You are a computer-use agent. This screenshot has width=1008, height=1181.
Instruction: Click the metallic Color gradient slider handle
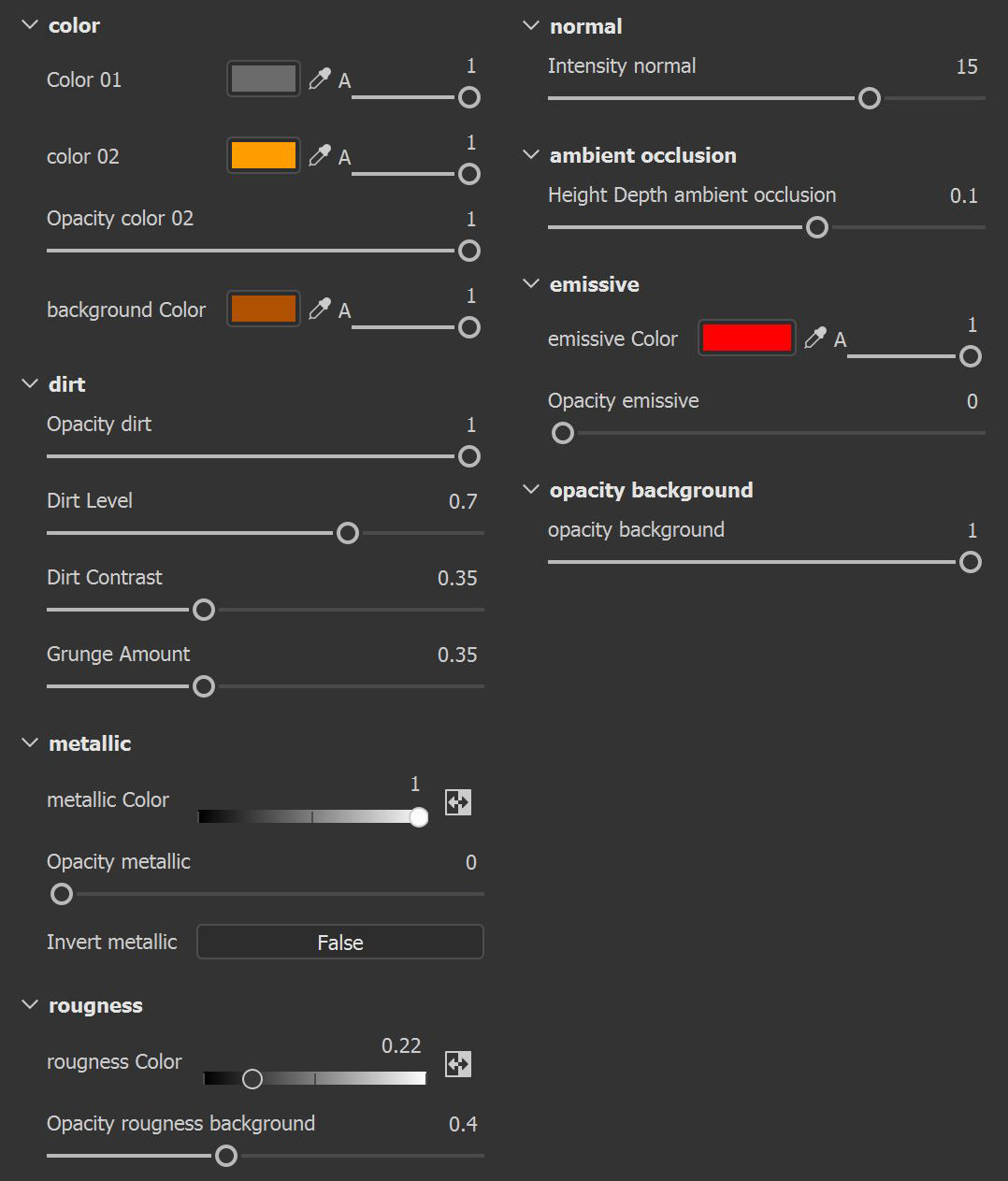(x=419, y=817)
